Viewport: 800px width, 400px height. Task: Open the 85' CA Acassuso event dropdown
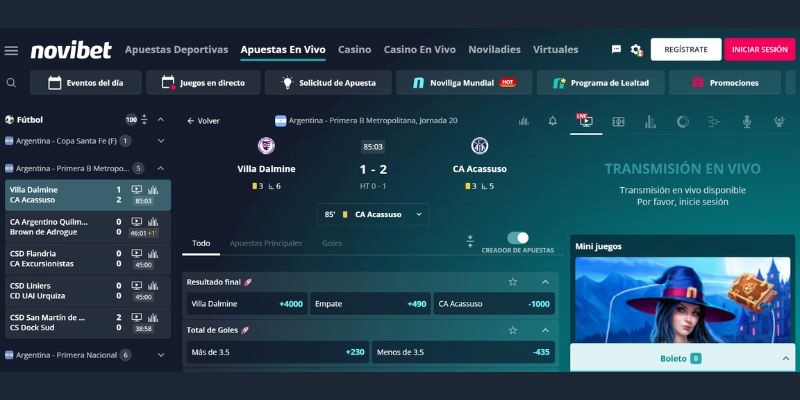pyautogui.click(x=373, y=214)
